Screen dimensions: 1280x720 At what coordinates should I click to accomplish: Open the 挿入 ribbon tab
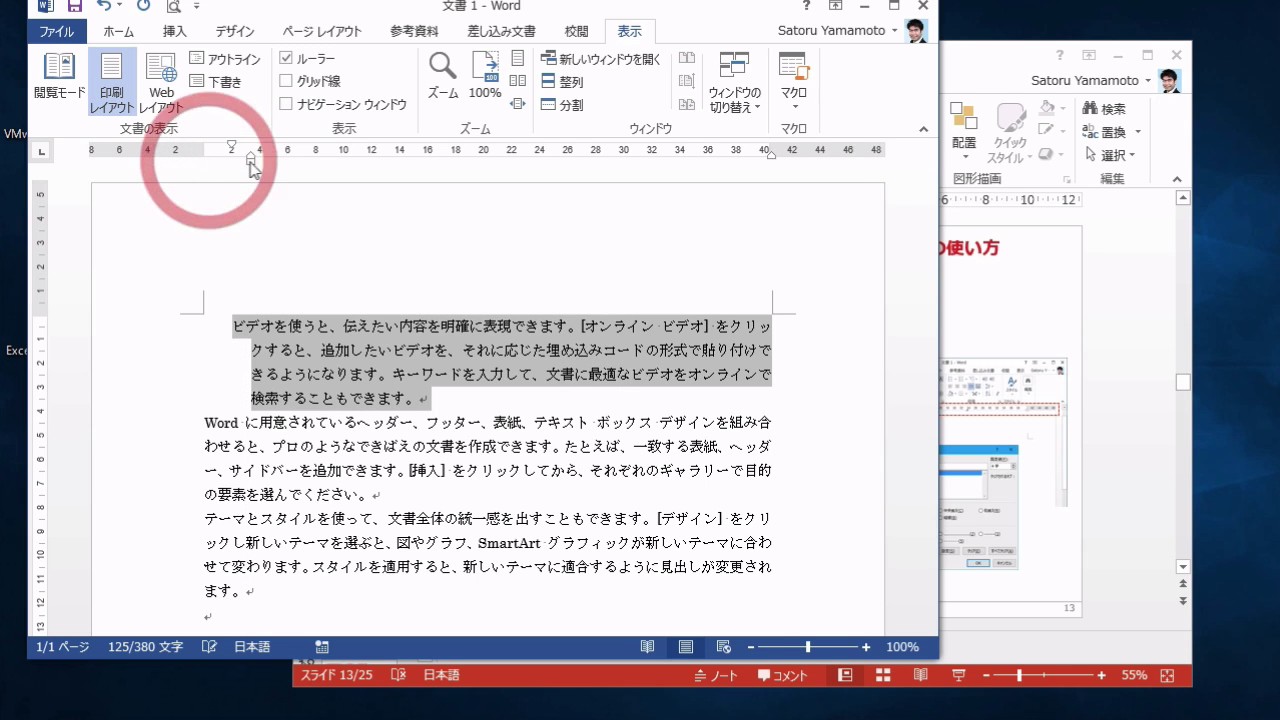(174, 32)
